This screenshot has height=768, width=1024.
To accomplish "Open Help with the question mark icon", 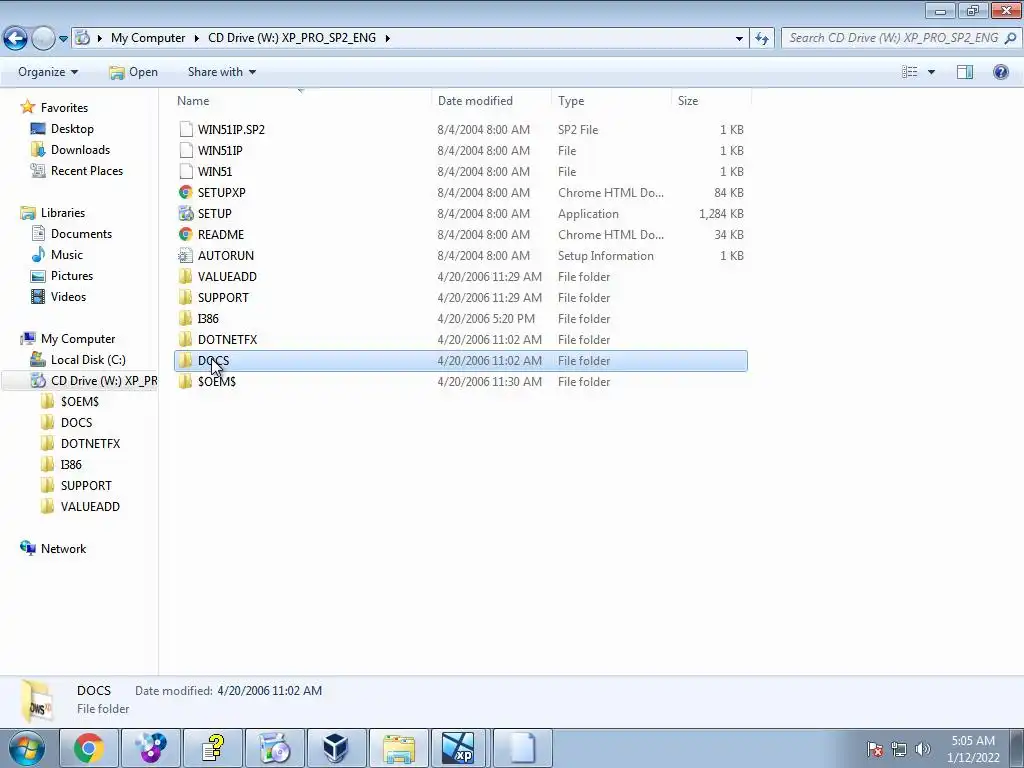I will click(1000, 72).
